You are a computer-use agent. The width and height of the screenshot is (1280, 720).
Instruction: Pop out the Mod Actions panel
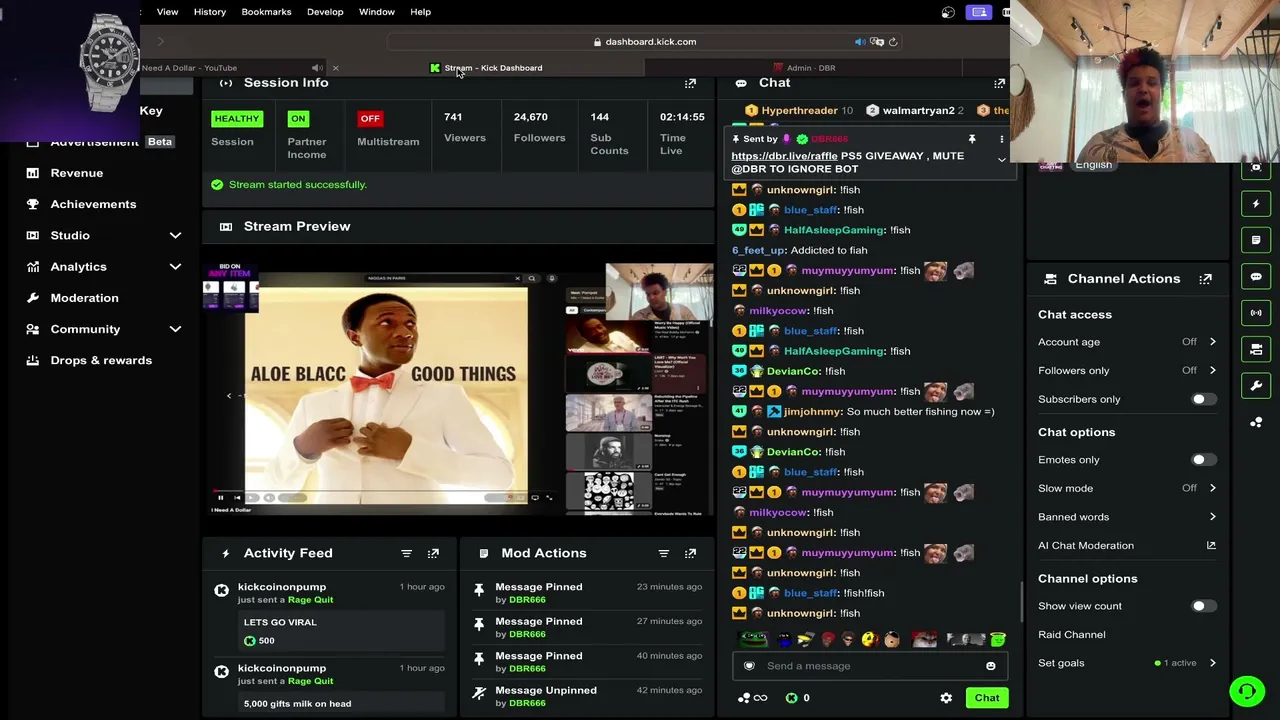point(690,553)
